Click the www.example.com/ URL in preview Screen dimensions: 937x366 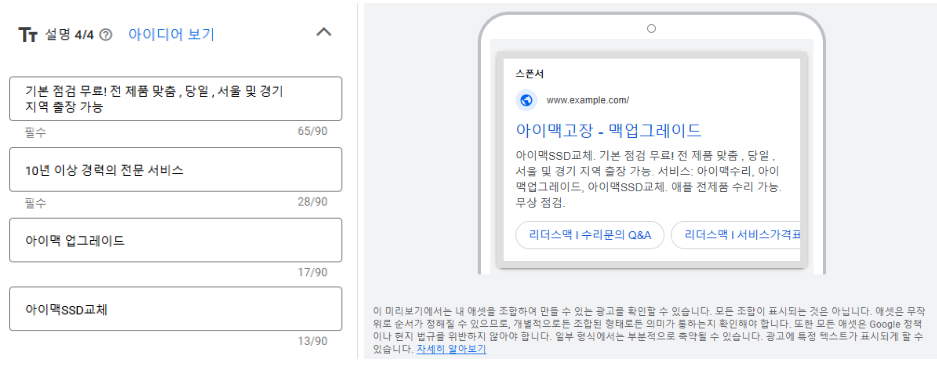pyautogui.click(x=587, y=100)
